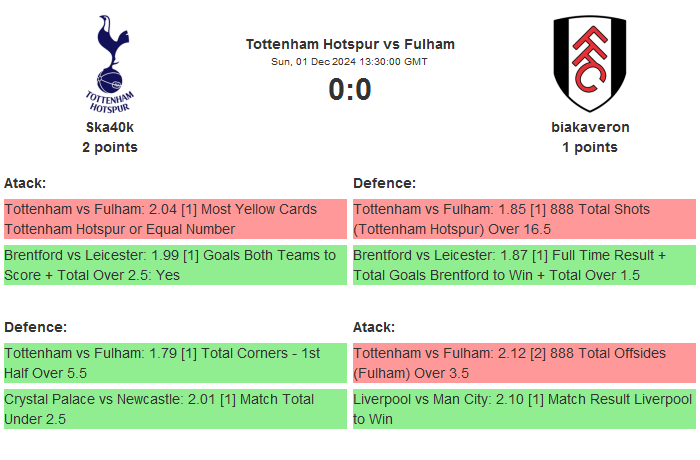Open biakaveron player profile name

point(590,127)
